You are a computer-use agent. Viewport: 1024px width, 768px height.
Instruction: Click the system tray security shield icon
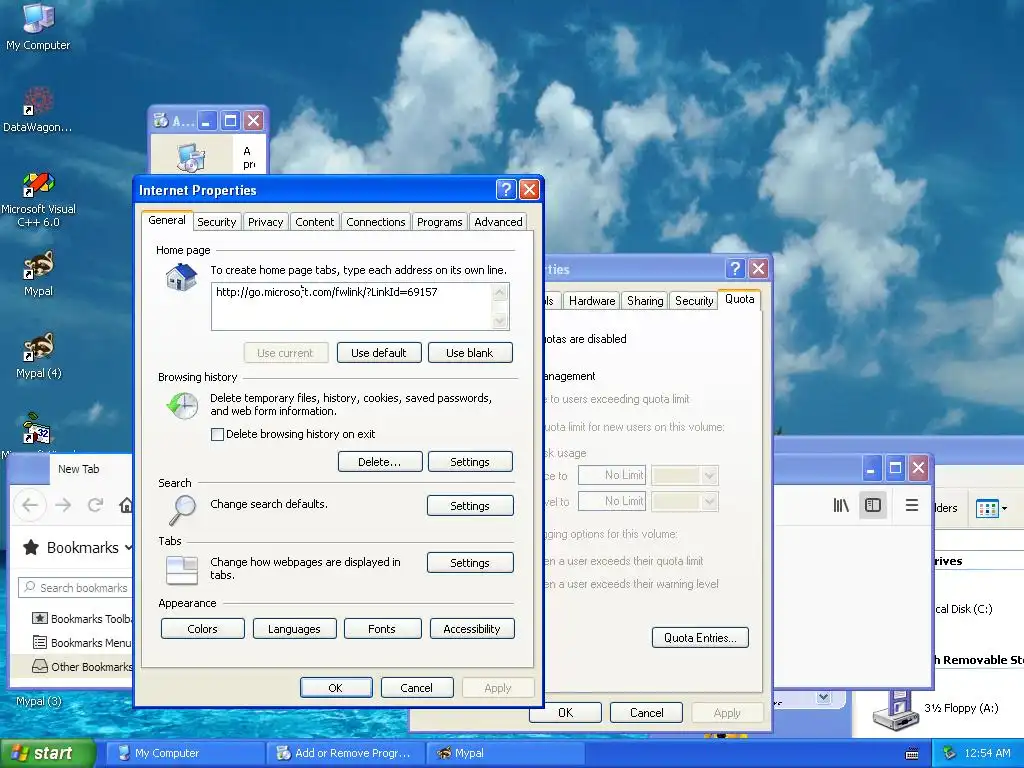pyautogui.click(x=950, y=753)
